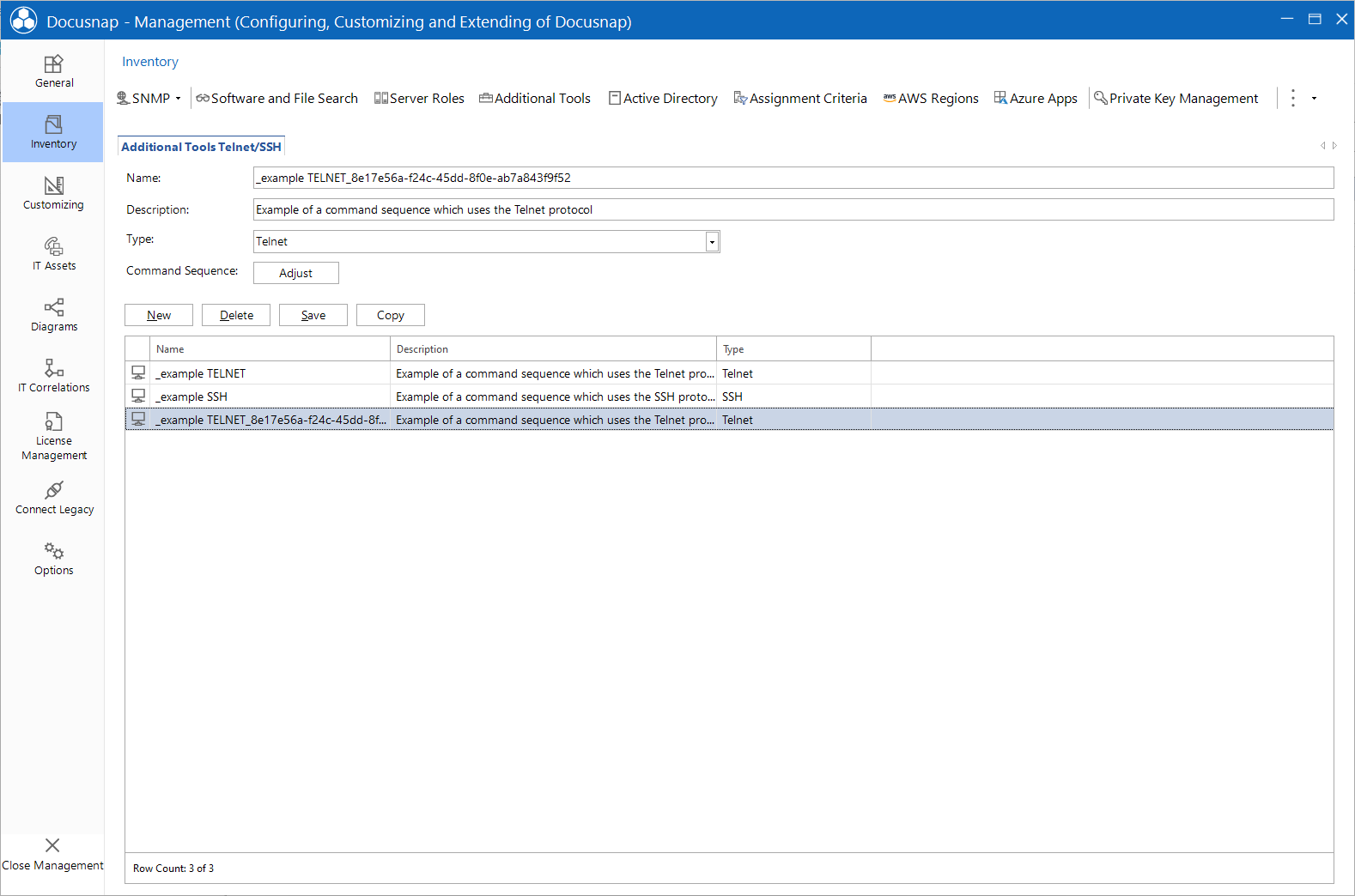This screenshot has width=1355, height=896.
Task: Sort by the Type column header
Action: pos(794,349)
